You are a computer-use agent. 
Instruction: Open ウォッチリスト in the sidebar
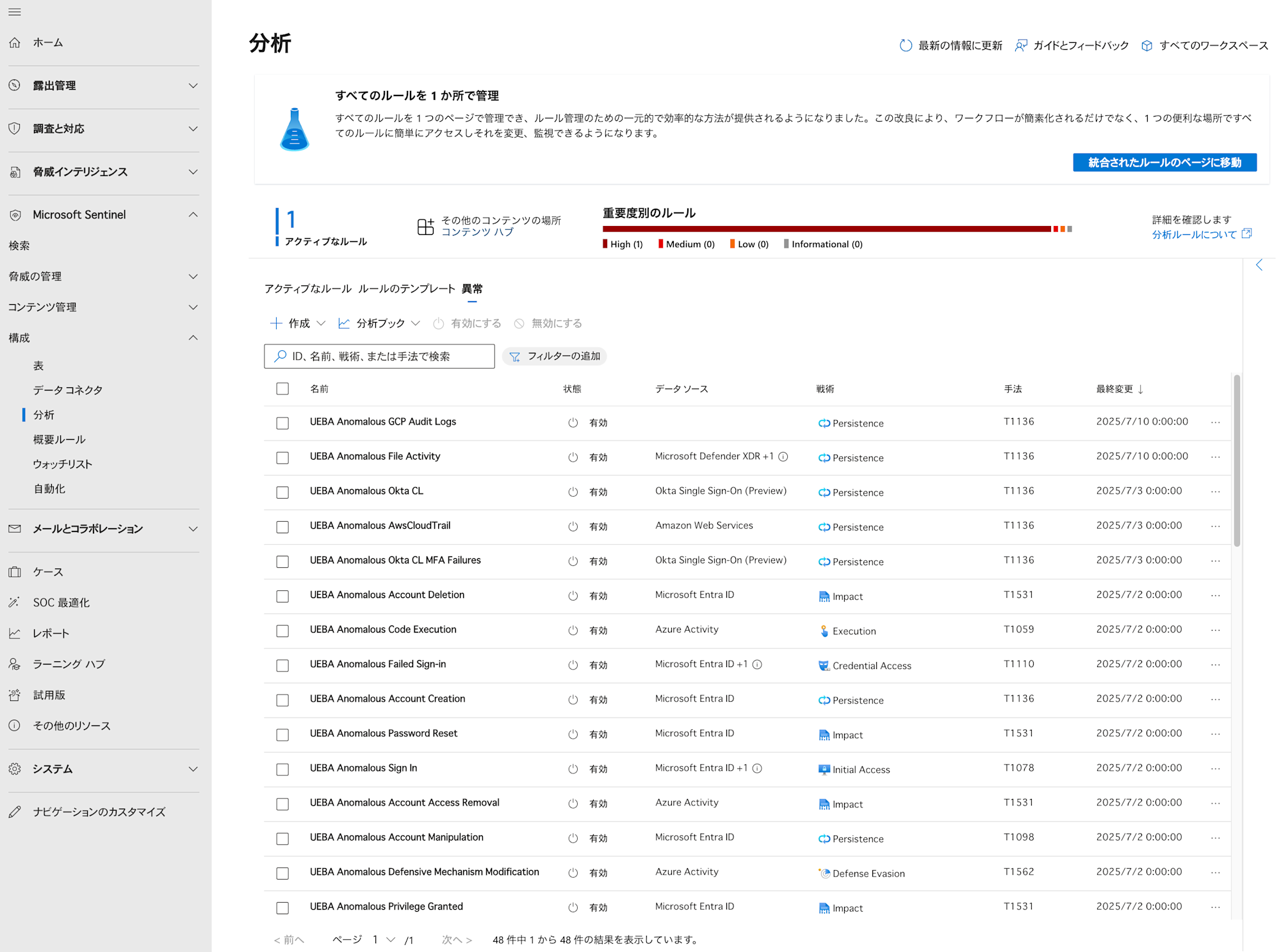(x=63, y=464)
